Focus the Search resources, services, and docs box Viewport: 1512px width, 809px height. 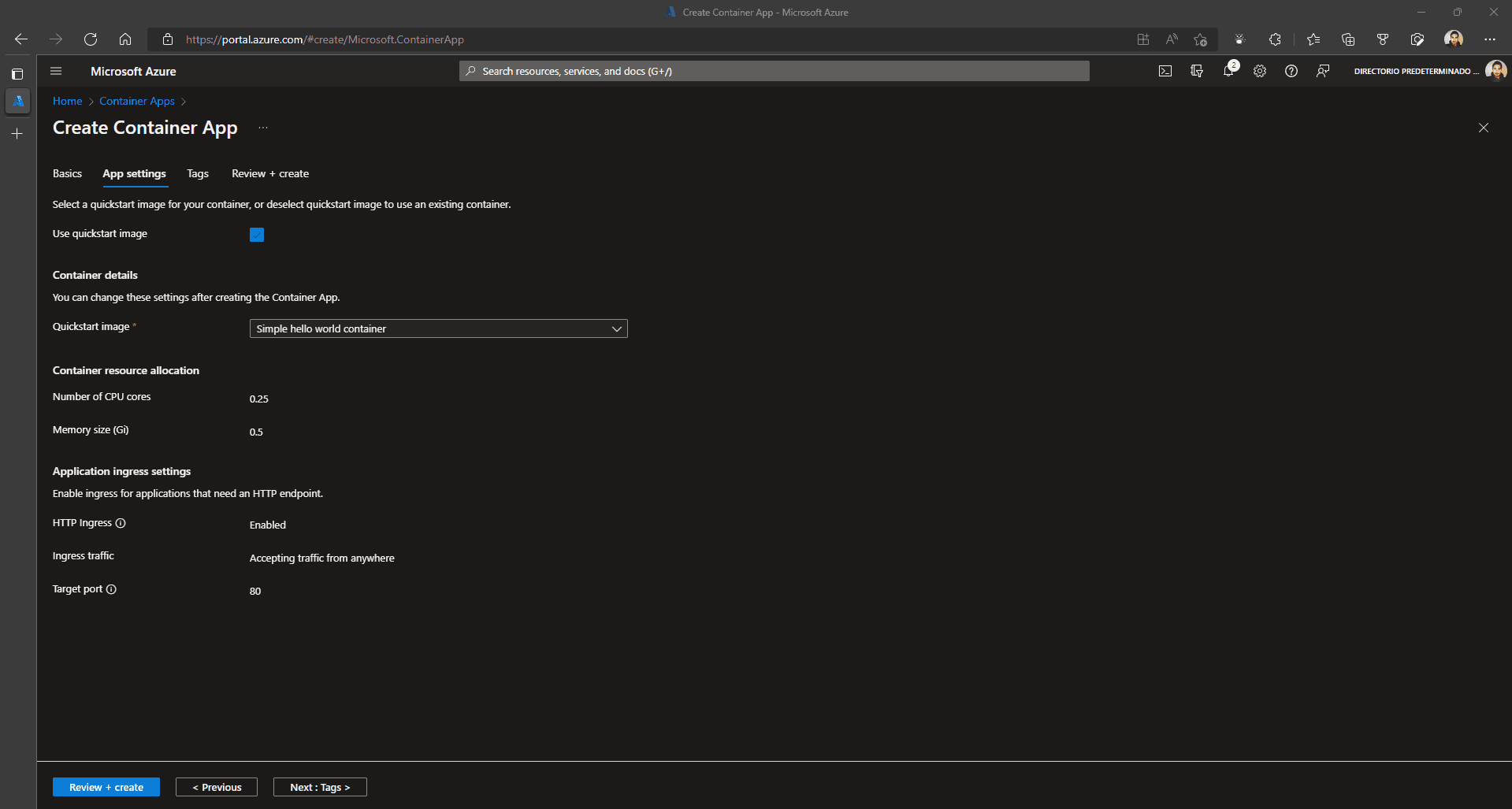click(774, 71)
